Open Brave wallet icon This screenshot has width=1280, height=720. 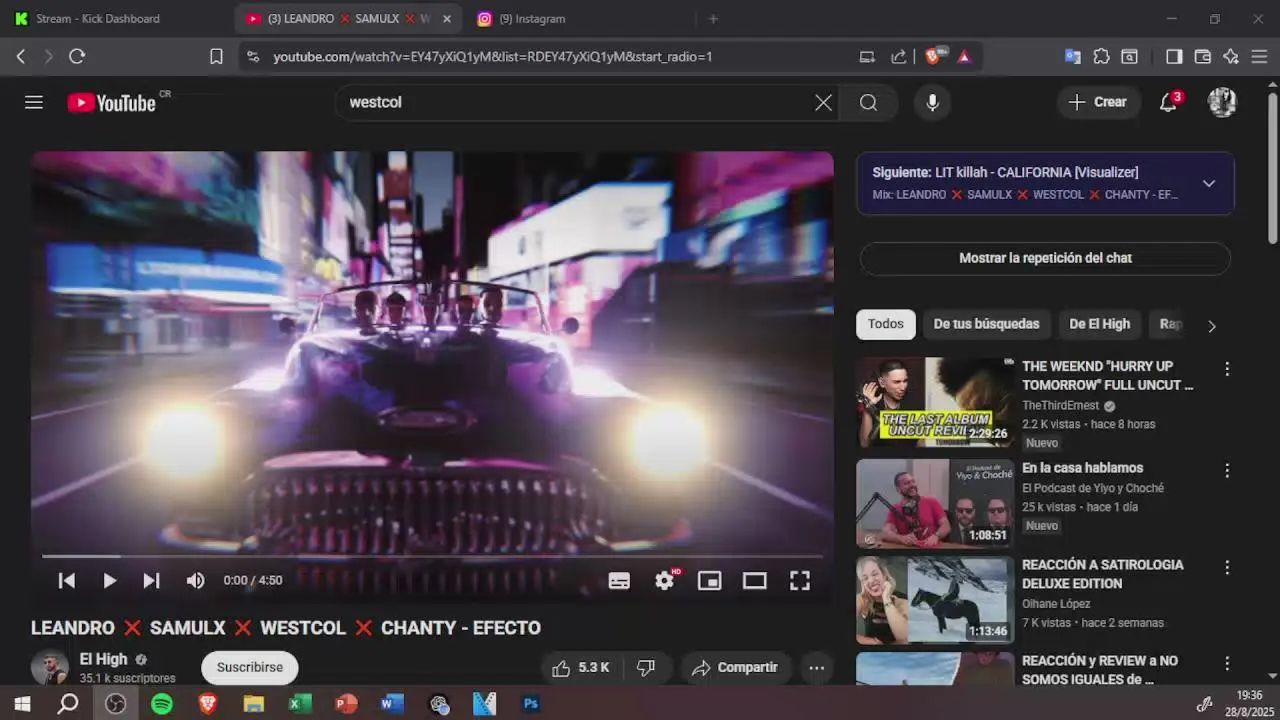tap(1203, 57)
